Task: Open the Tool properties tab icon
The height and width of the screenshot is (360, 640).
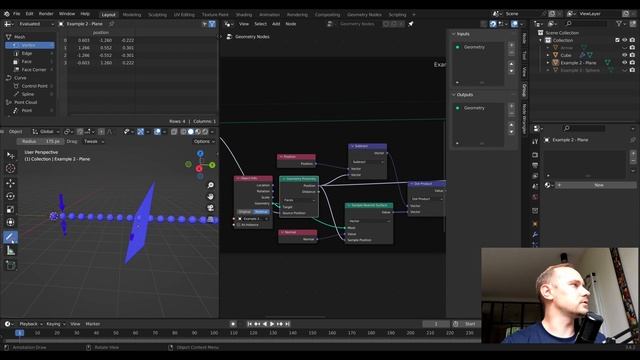Action: 535,142
